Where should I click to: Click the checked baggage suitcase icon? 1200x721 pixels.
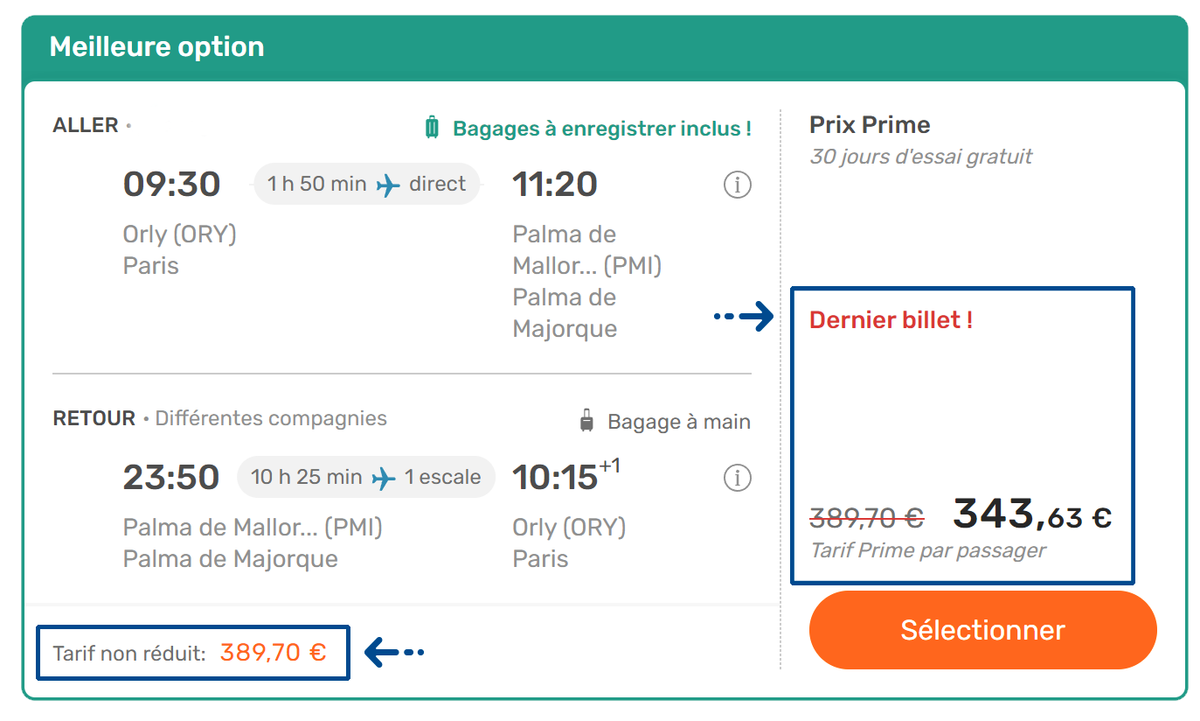tap(432, 128)
